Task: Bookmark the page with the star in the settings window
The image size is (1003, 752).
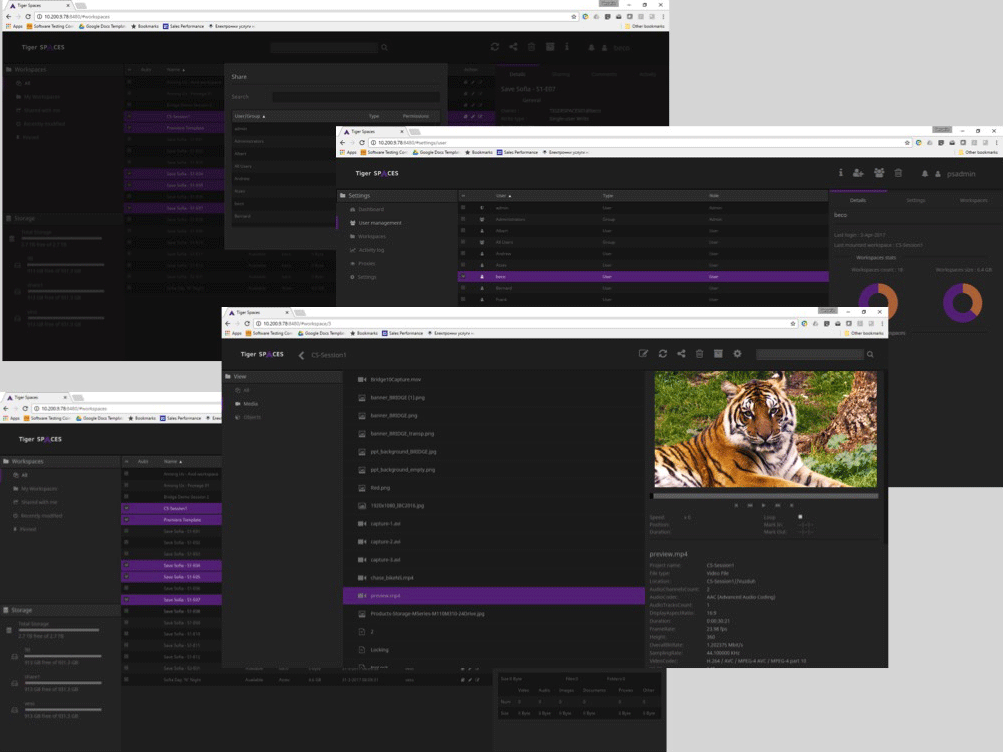Action: [x=907, y=143]
